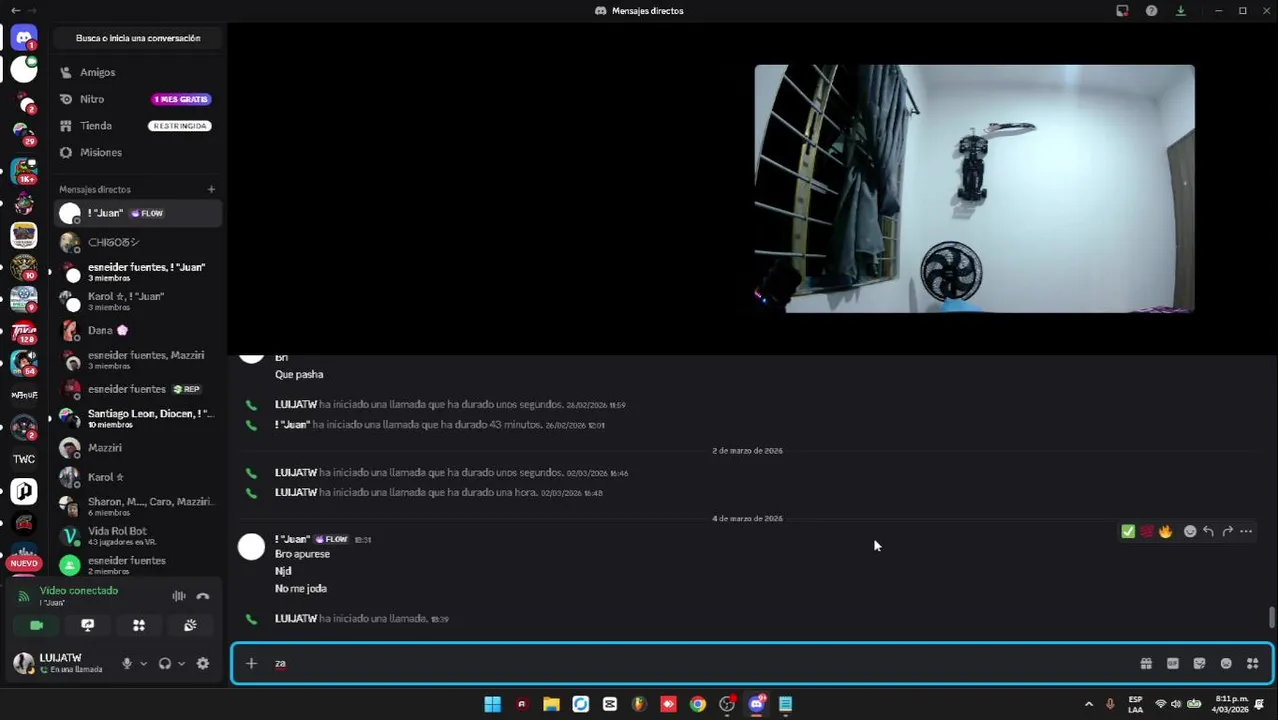This screenshot has width=1278, height=720.
Task: Expand microphone input options arrow
Action: (x=143, y=663)
